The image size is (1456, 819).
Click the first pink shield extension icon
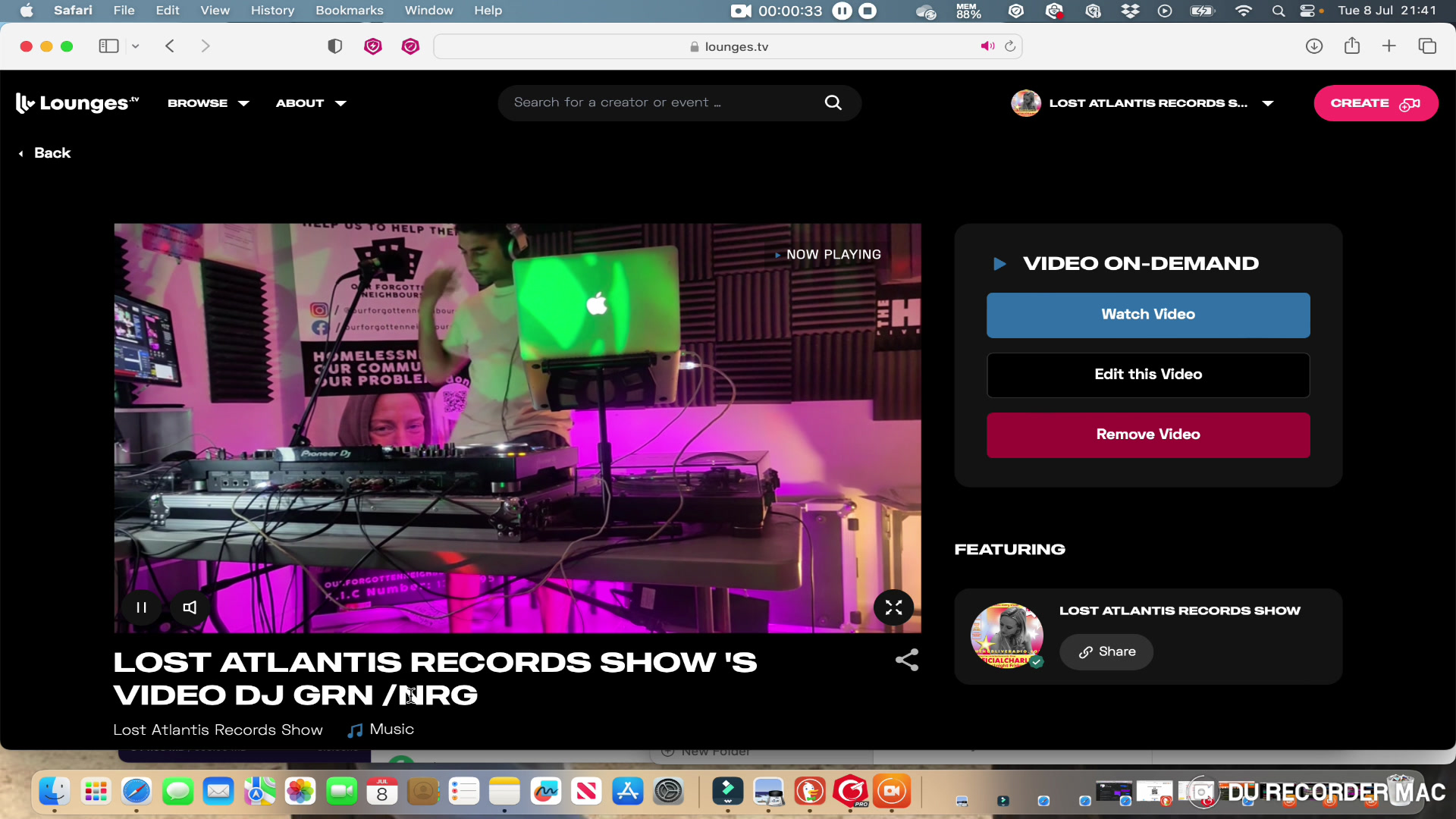(x=373, y=46)
